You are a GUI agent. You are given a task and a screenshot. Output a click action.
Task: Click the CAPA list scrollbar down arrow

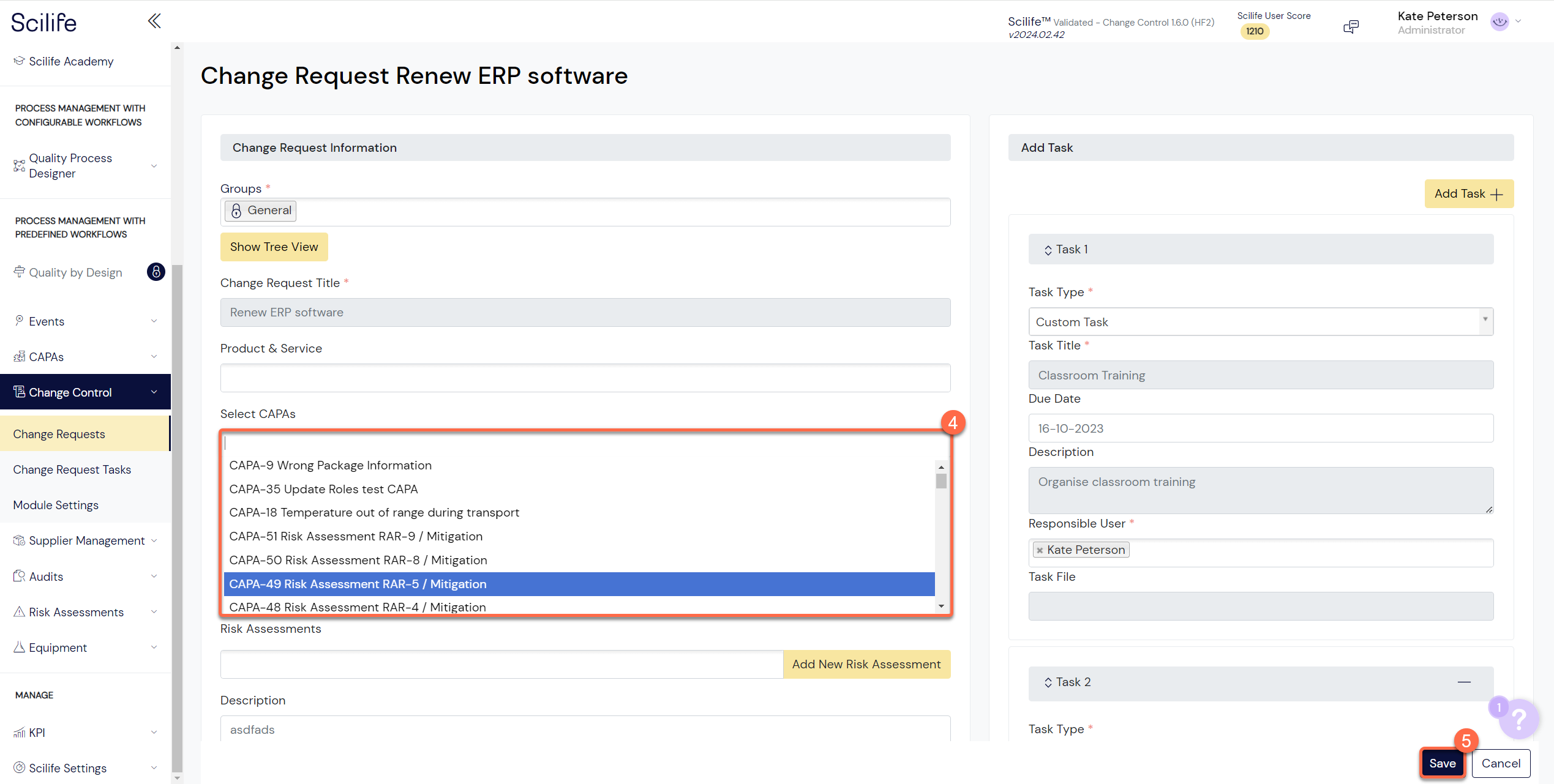tap(941, 607)
